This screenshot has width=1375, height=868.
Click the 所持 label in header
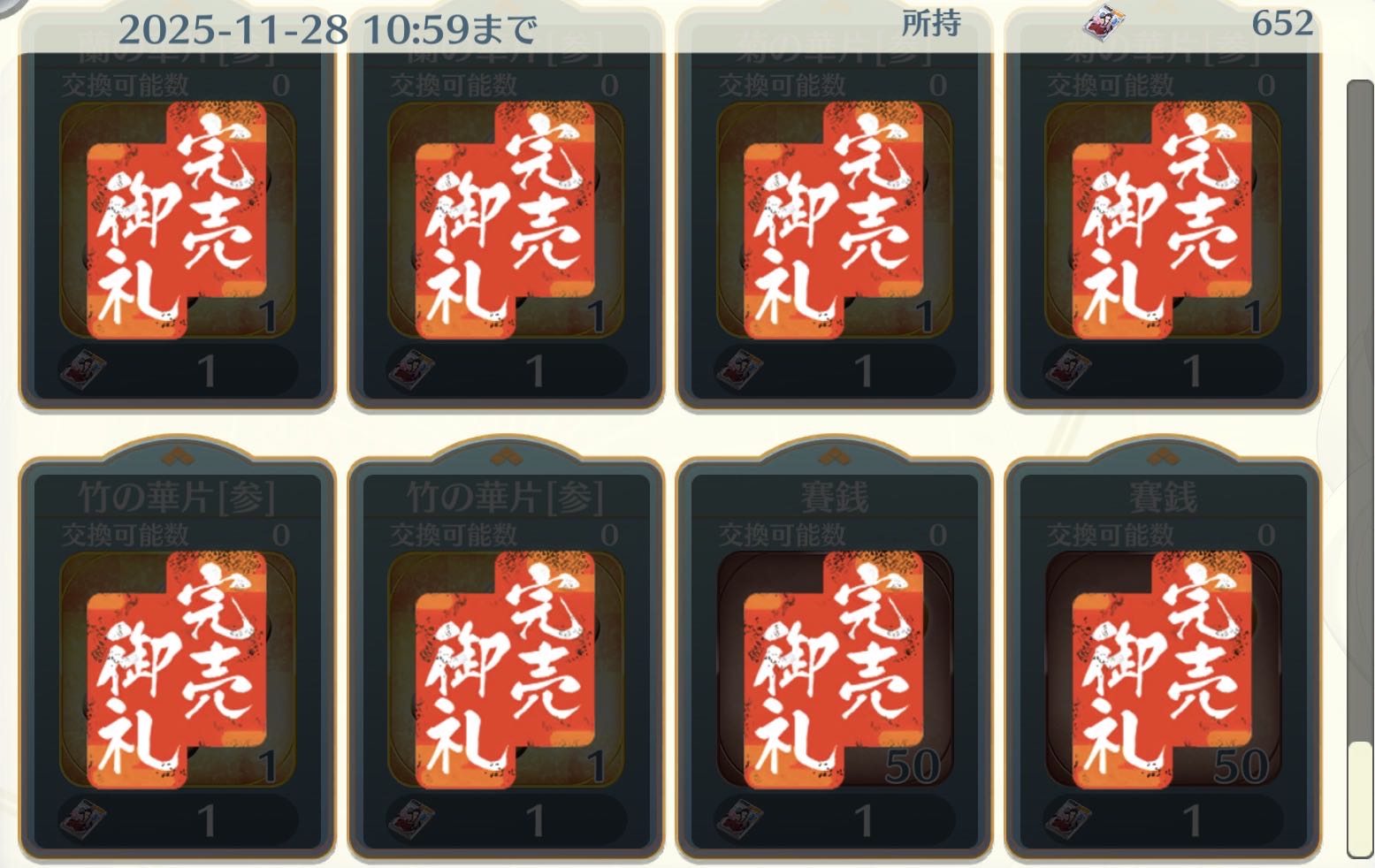click(x=931, y=24)
